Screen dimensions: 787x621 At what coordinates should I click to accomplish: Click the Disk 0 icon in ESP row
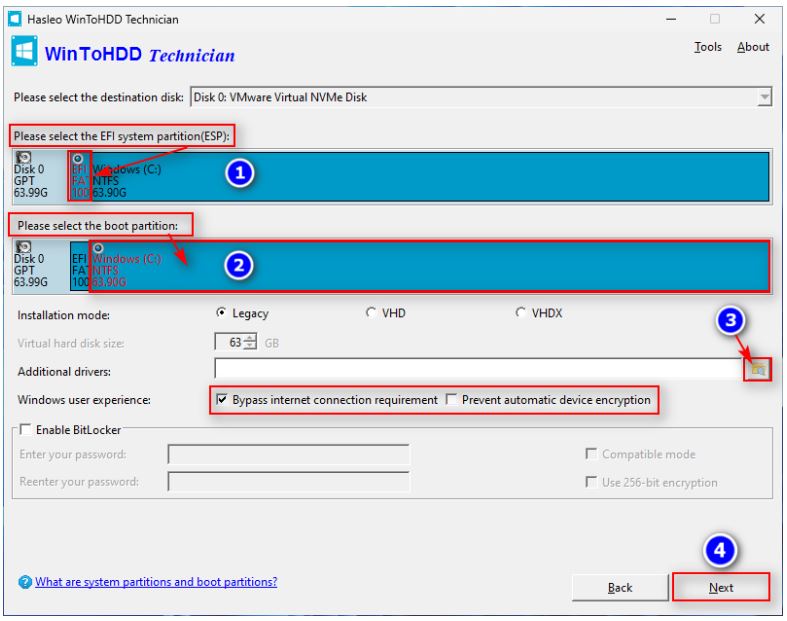pos(24,158)
